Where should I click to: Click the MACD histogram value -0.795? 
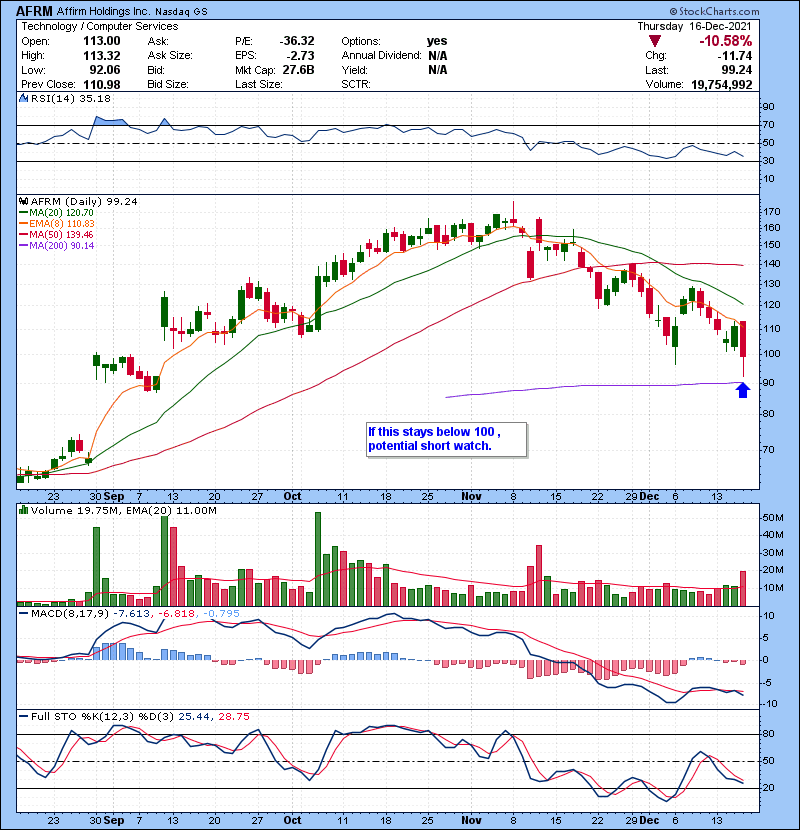[221, 614]
